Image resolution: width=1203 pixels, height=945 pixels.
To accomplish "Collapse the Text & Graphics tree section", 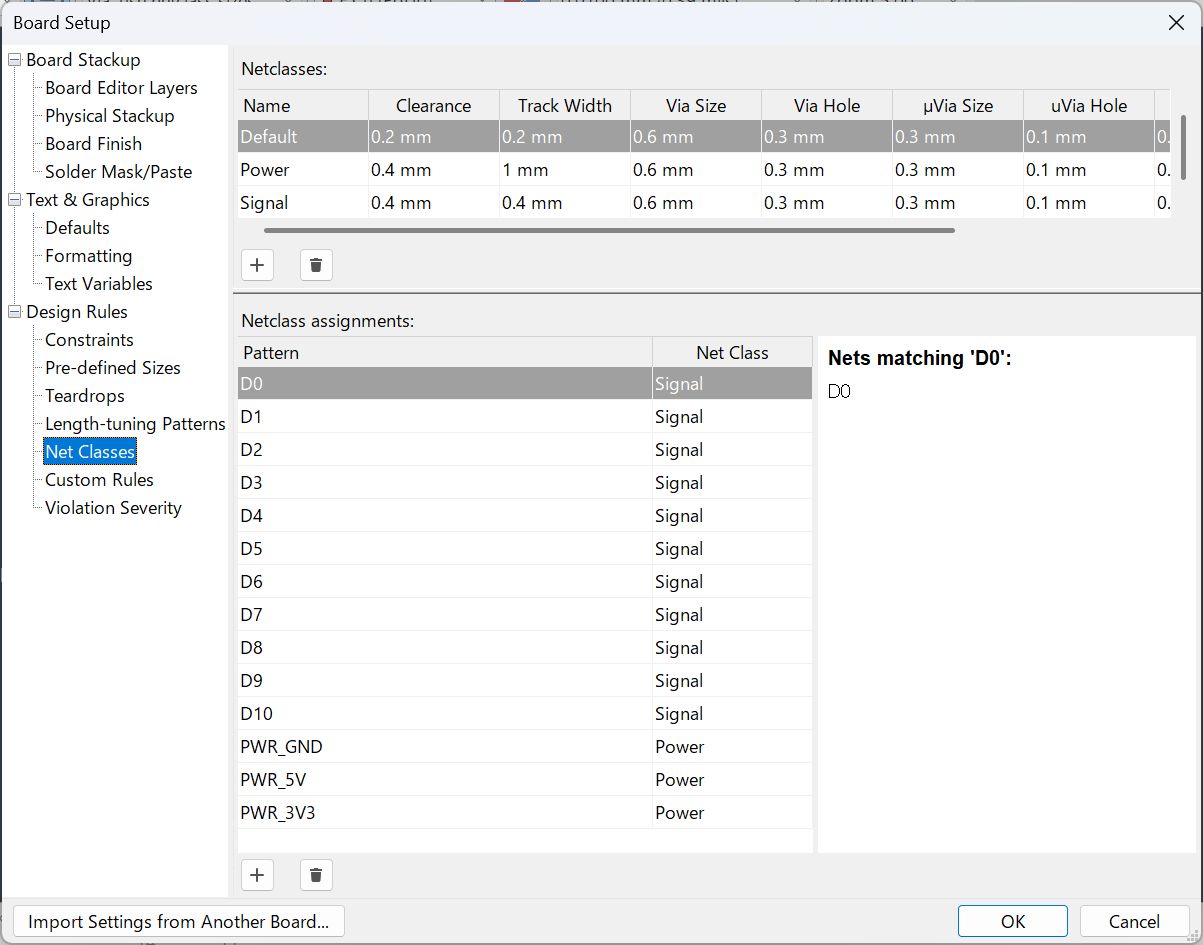I will point(14,200).
